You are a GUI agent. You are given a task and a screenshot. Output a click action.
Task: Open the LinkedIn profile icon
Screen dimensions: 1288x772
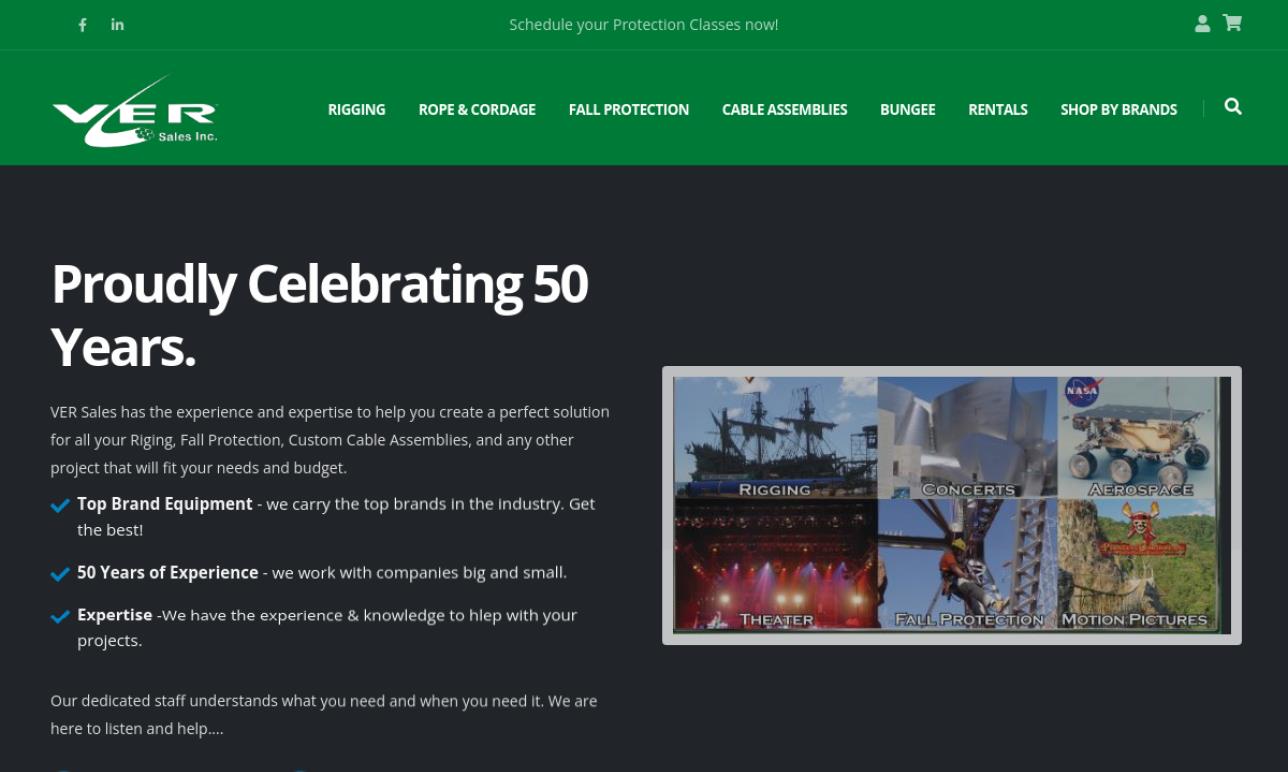pyautogui.click(x=117, y=24)
